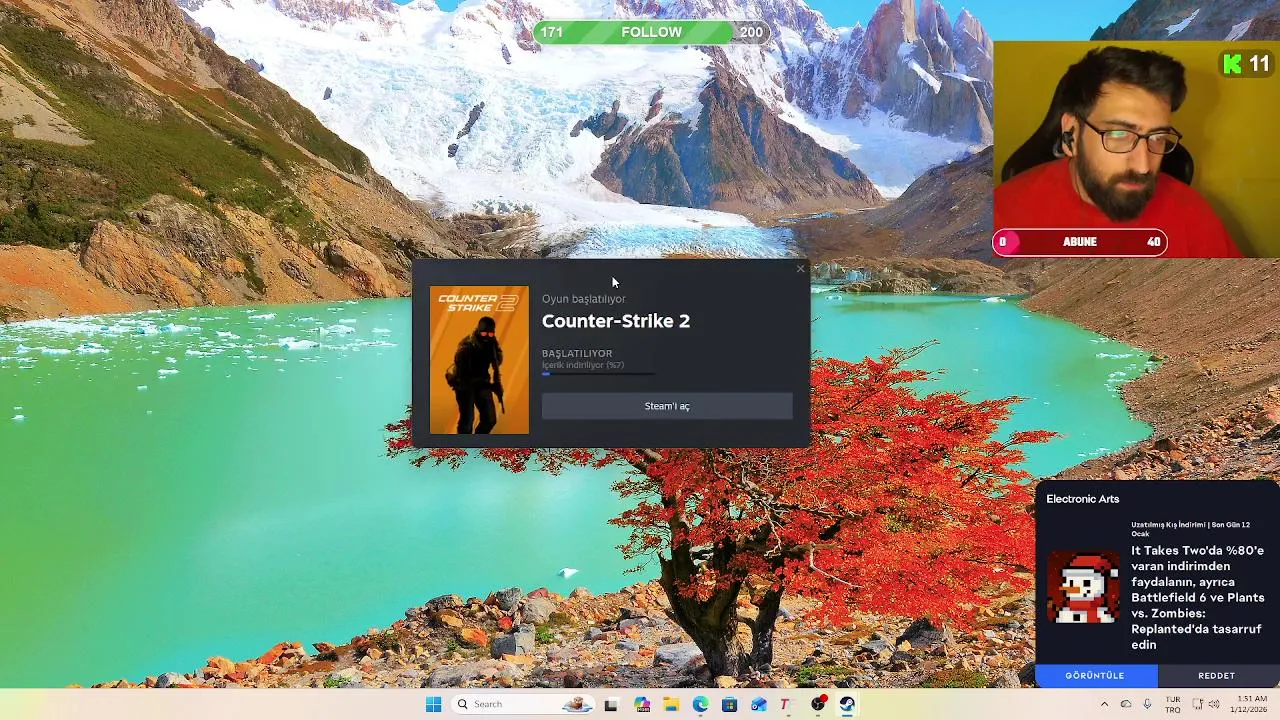Click the "Oyun başlatılıyor" heading text
The height and width of the screenshot is (720, 1280).
pyautogui.click(x=584, y=299)
